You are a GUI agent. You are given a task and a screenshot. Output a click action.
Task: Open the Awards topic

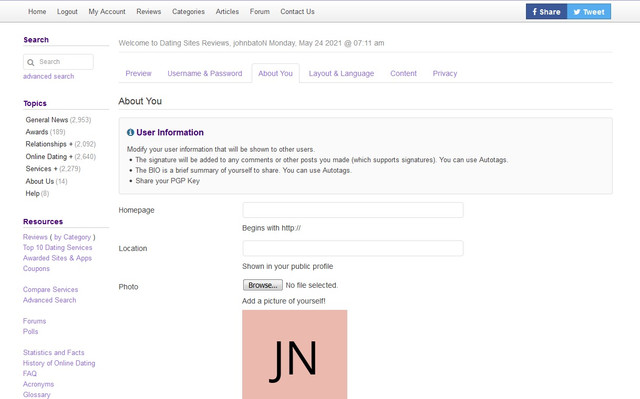coord(37,132)
